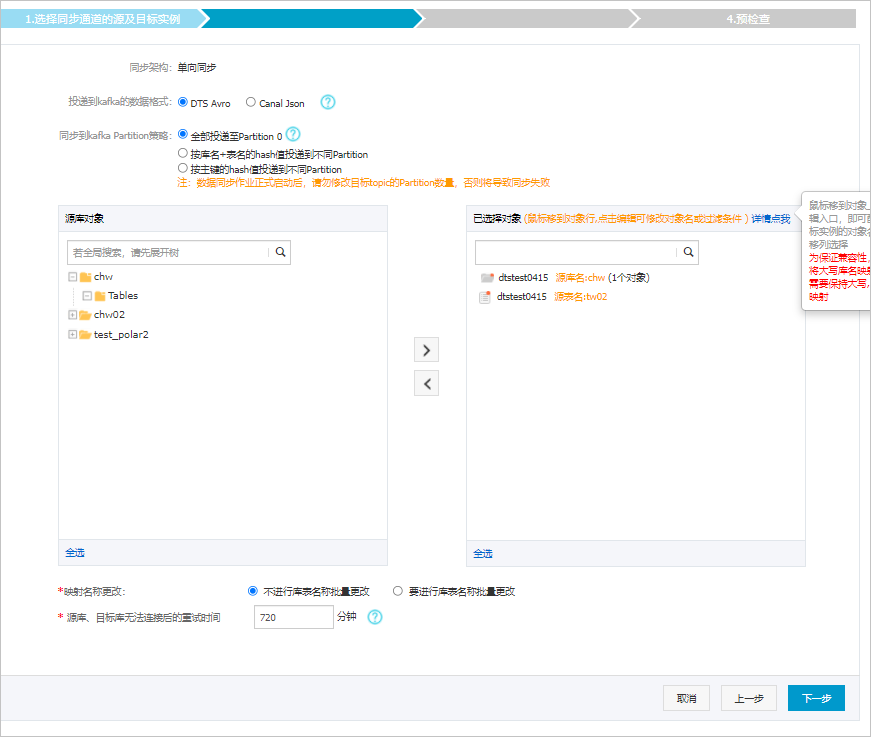Click the Tables folder icon
871x737 pixels.
tap(100, 296)
